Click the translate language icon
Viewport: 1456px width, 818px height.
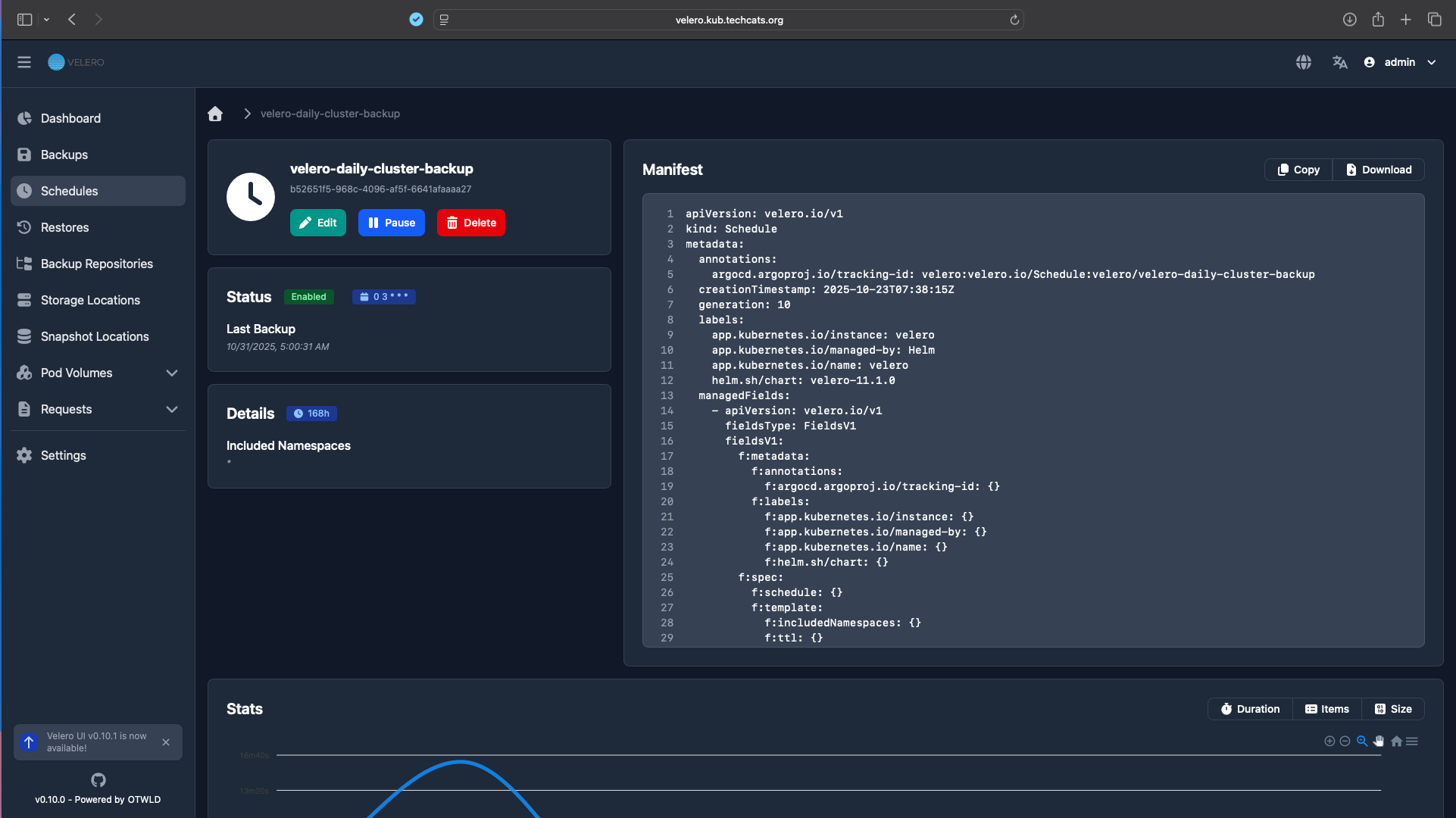(x=1339, y=62)
